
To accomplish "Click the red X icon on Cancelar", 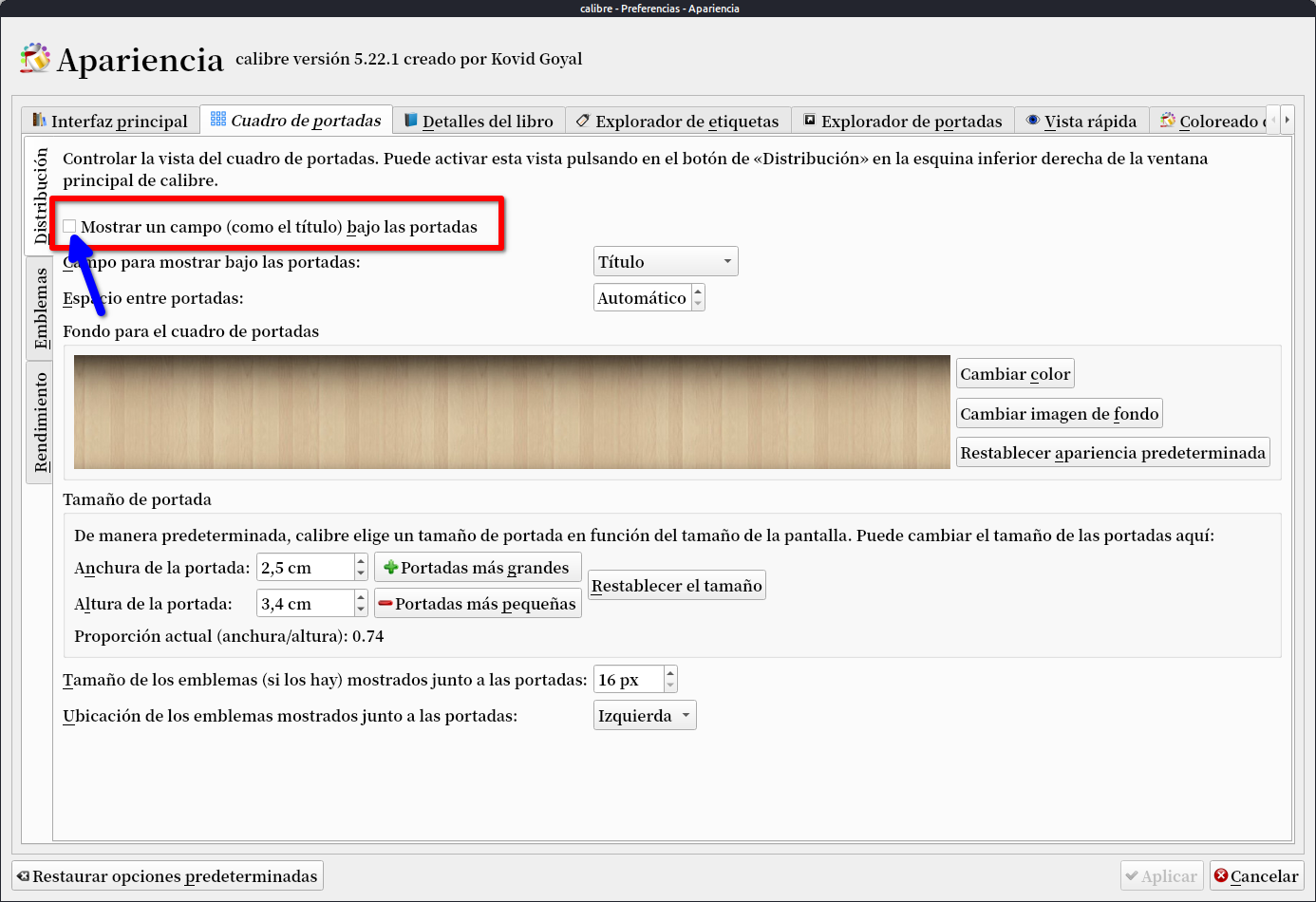I will [x=1221, y=875].
